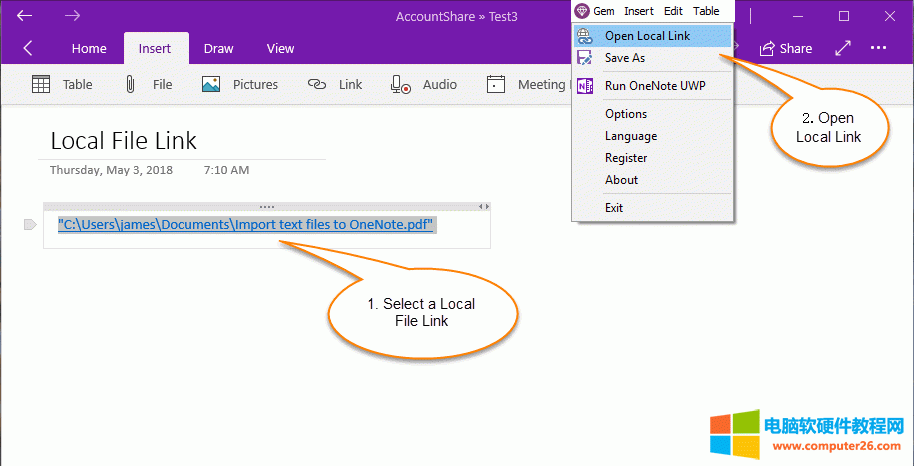
Task: Click the Audio microphone icon
Action: (400, 85)
